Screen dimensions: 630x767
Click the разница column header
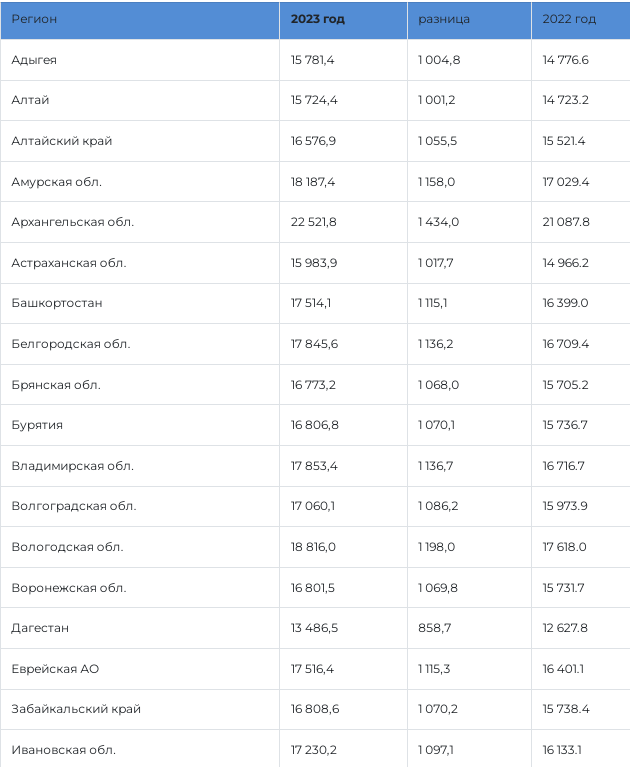coord(444,20)
